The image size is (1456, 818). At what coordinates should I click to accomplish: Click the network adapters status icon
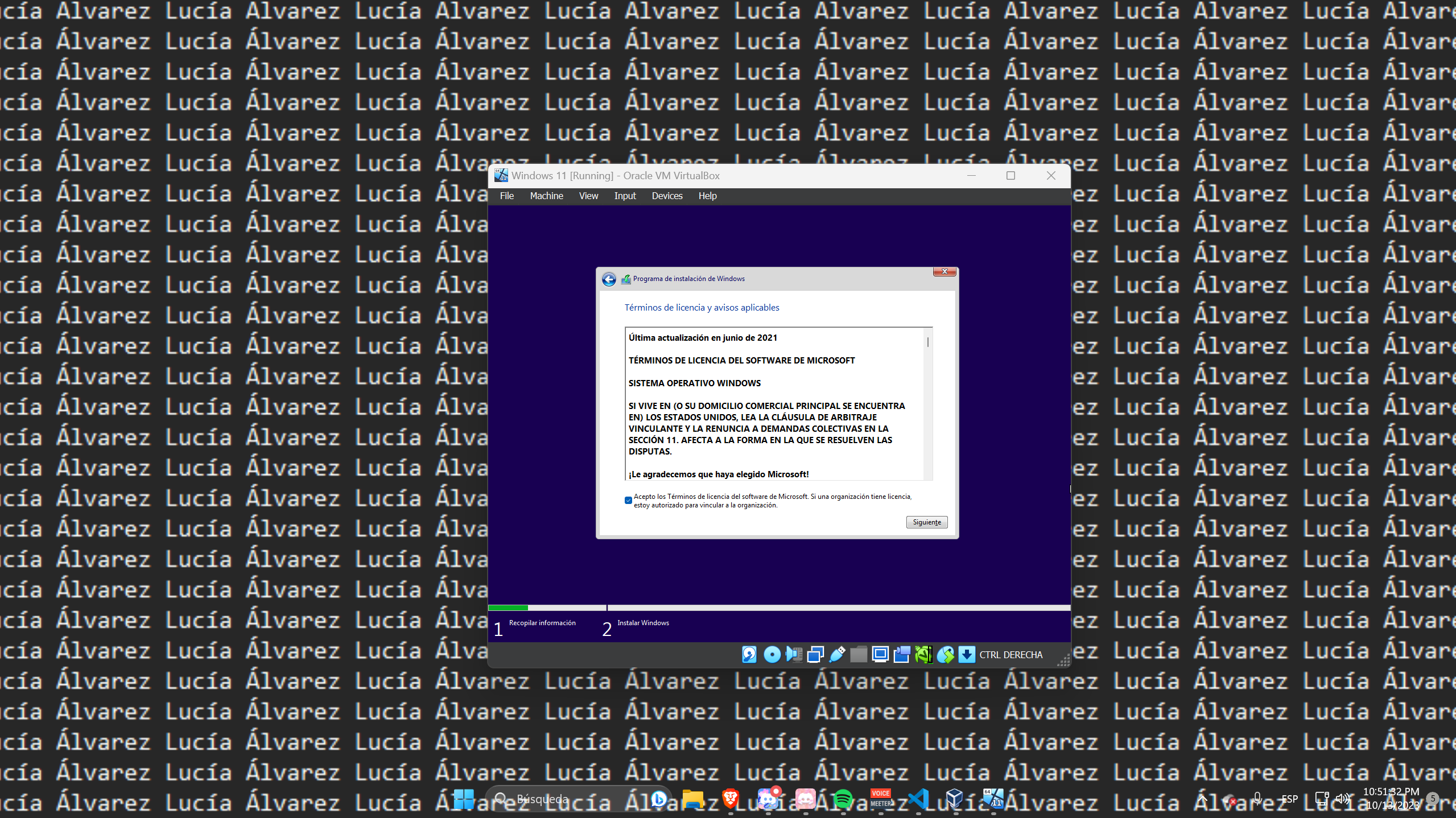pos(815,655)
